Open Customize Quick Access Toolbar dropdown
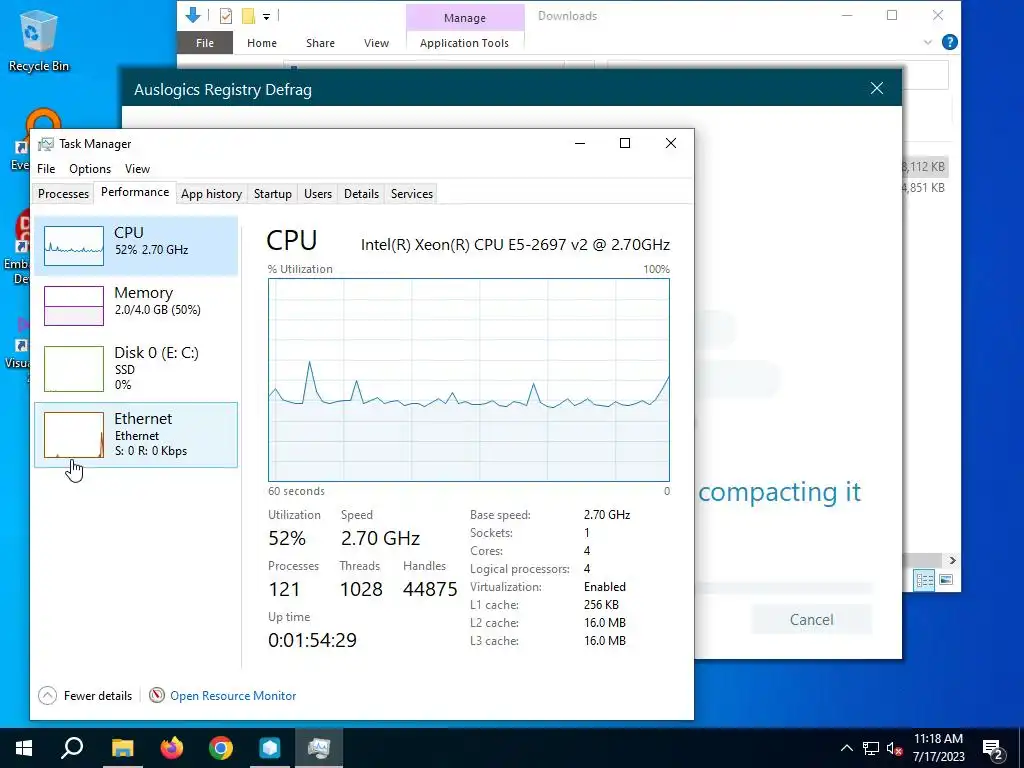1024x768 pixels. (x=266, y=16)
